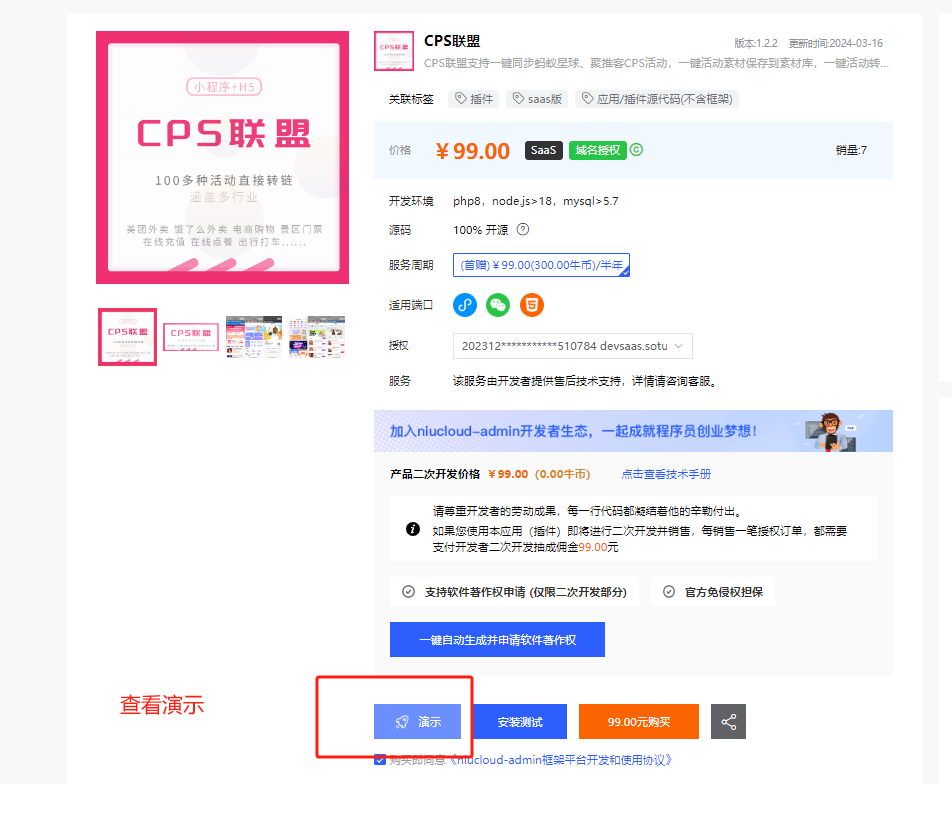This screenshot has width=952, height=814.
Task: Open the 点击查看技术手册 link
Action: coord(665,474)
